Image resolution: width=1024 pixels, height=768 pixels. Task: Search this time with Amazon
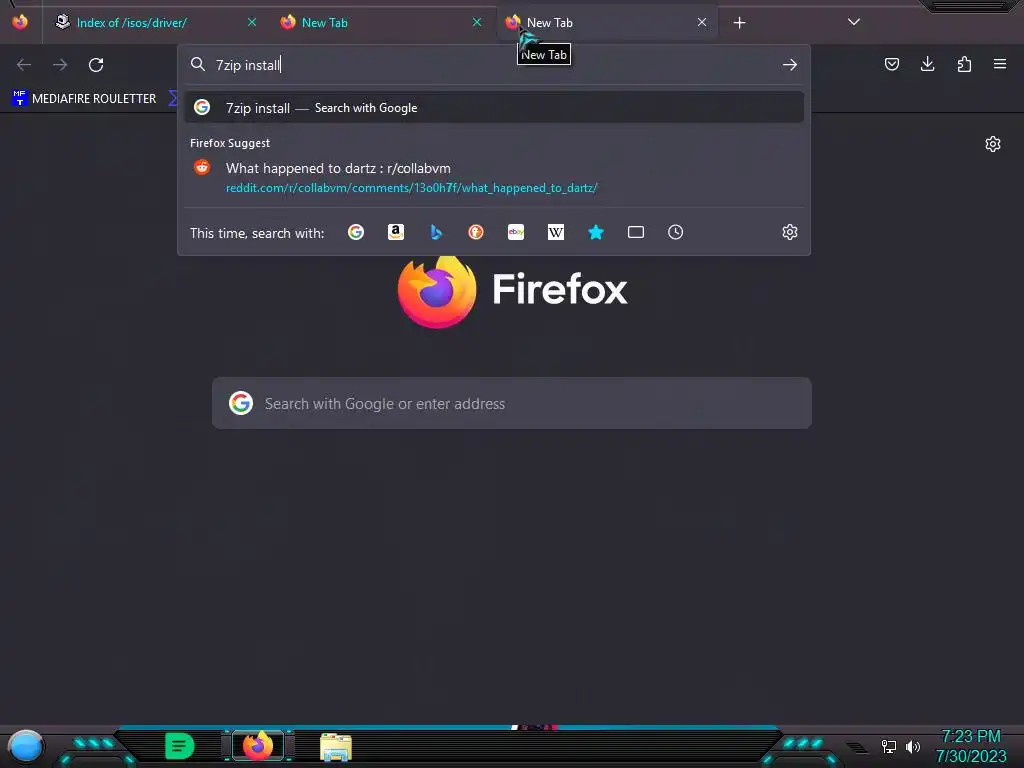tap(396, 232)
